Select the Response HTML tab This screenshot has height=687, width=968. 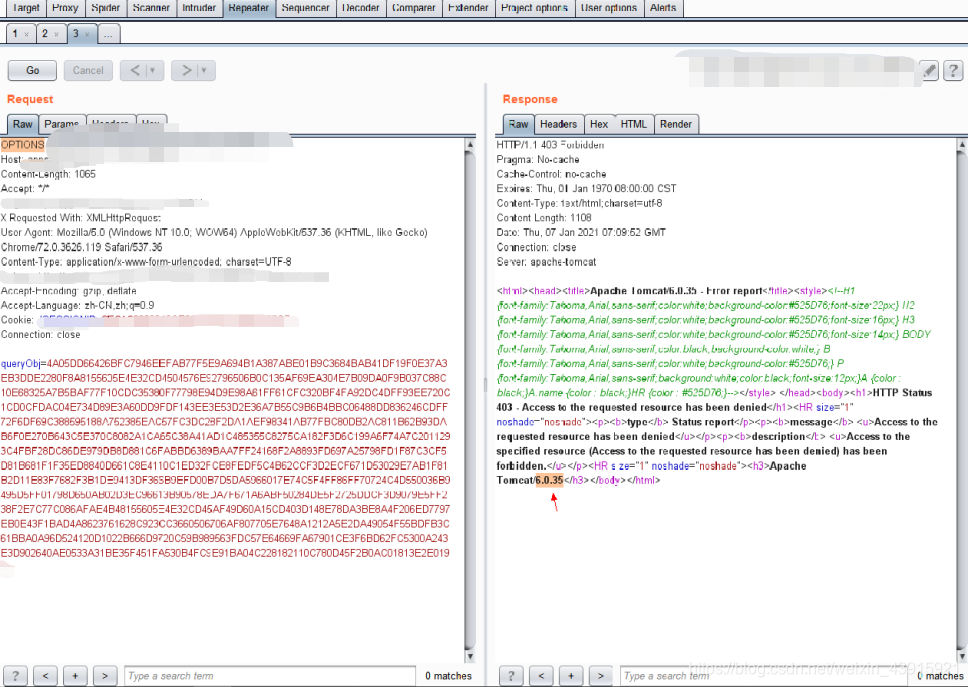pos(633,124)
